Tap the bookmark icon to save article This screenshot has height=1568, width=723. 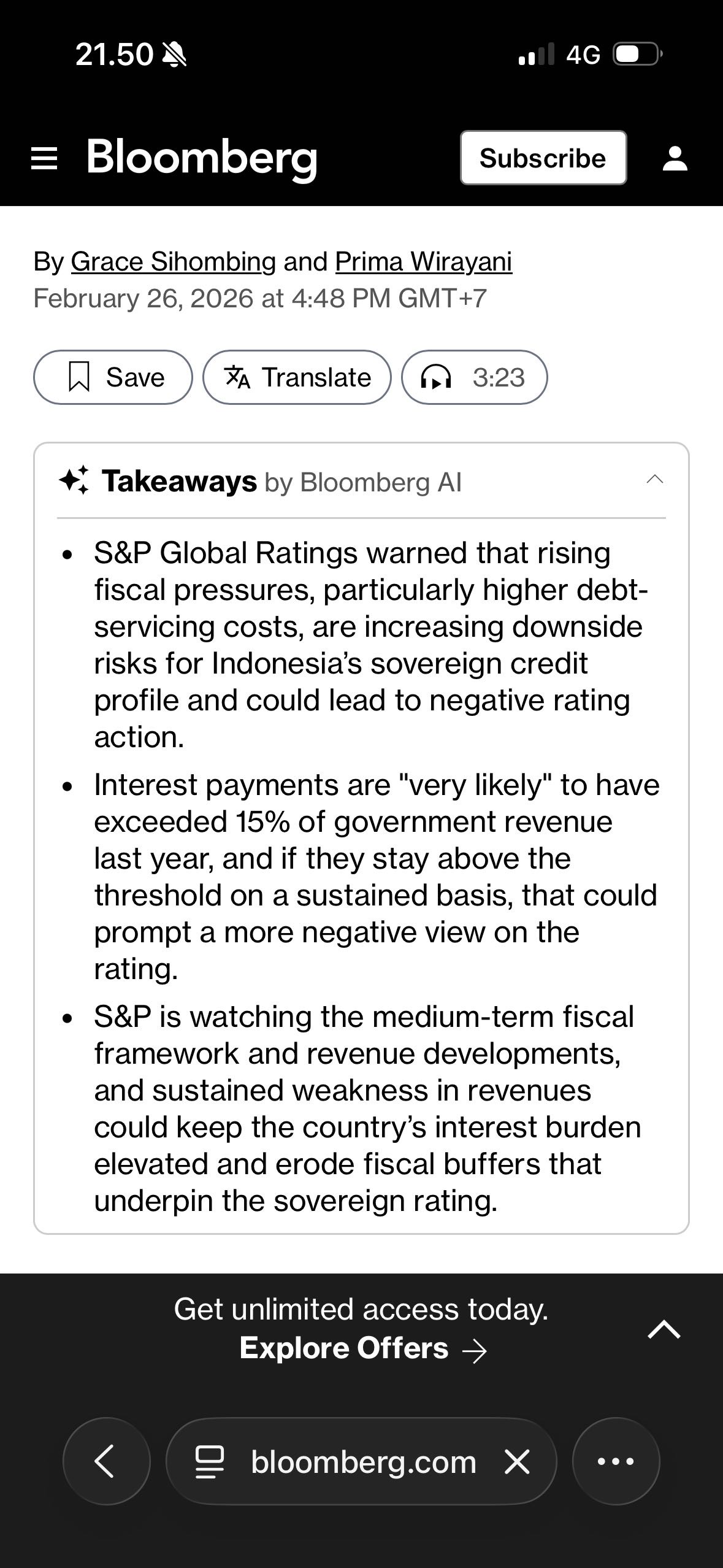click(80, 377)
